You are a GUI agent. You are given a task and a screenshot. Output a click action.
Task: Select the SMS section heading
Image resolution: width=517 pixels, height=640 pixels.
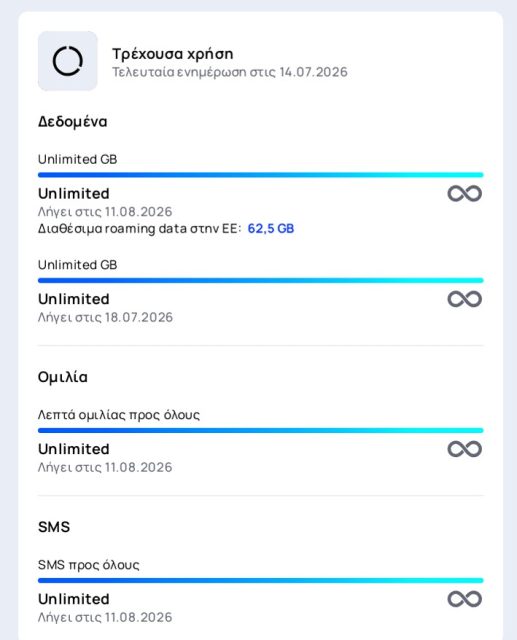click(54, 527)
